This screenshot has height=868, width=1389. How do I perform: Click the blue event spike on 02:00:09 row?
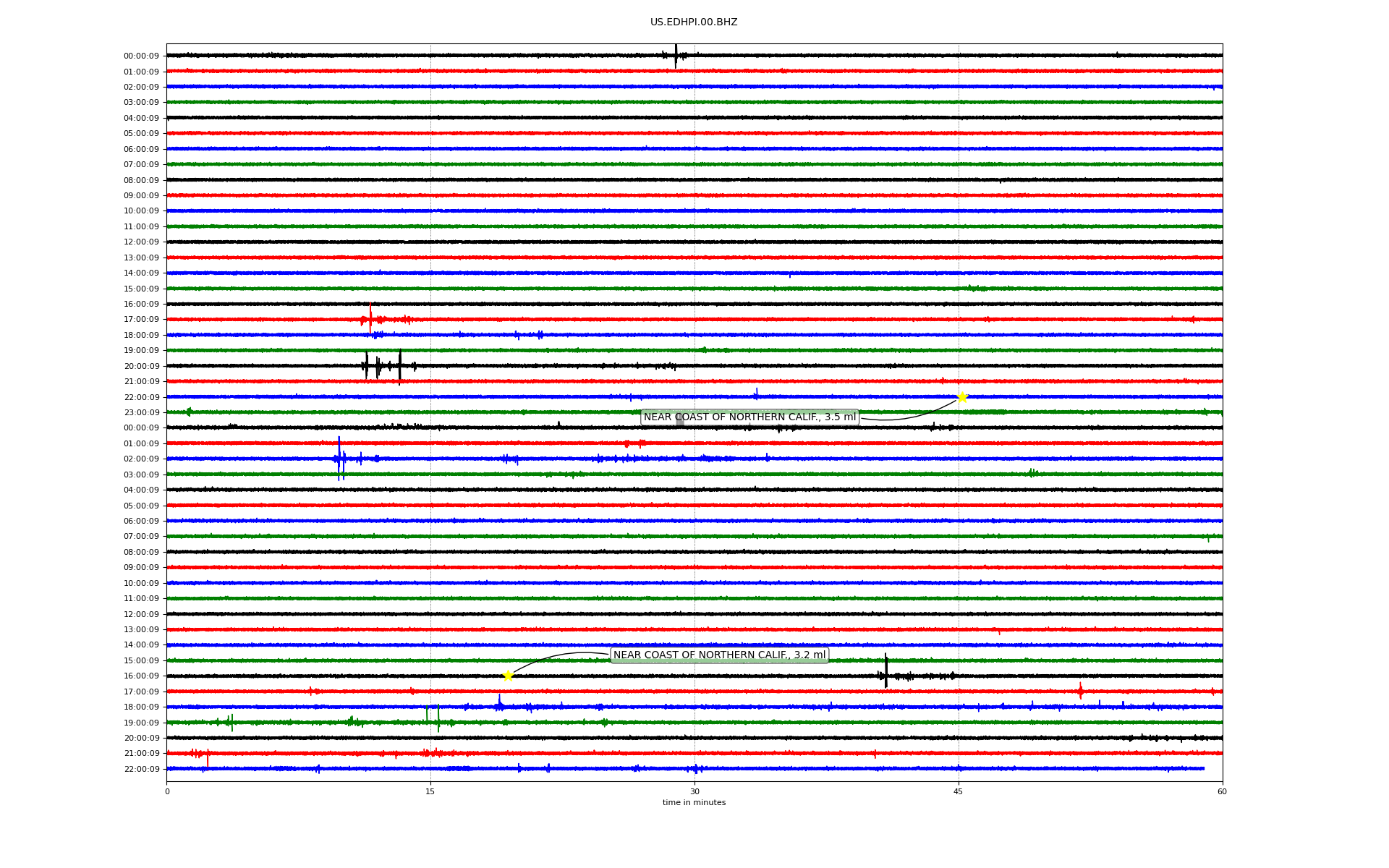tap(339, 458)
